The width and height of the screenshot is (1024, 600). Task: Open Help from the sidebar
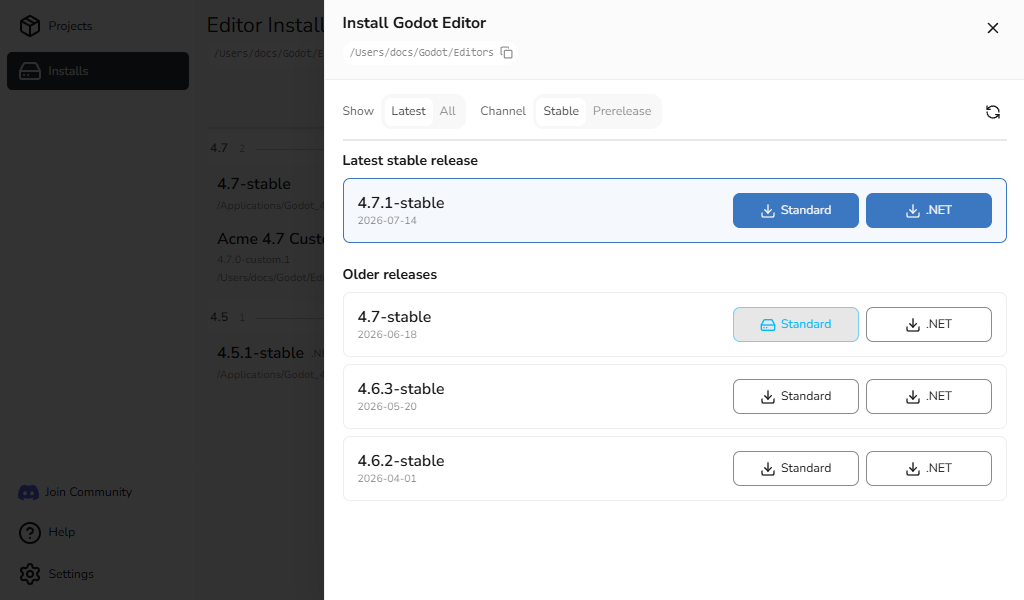pos(47,533)
